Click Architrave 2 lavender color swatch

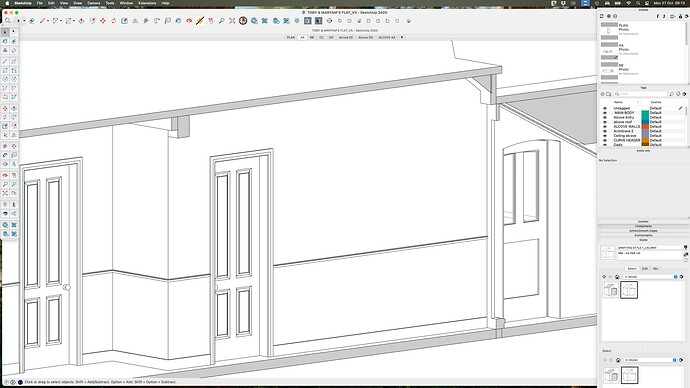(645, 131)
